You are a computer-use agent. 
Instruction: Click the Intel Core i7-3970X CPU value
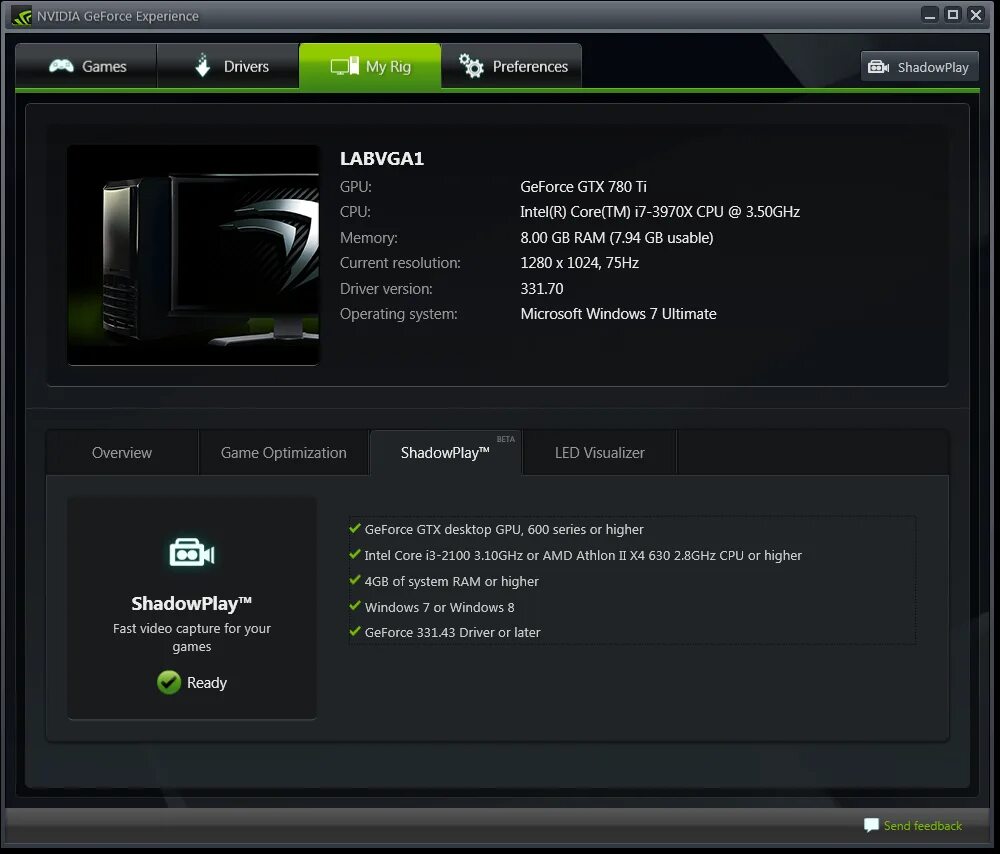click(659, 212)
